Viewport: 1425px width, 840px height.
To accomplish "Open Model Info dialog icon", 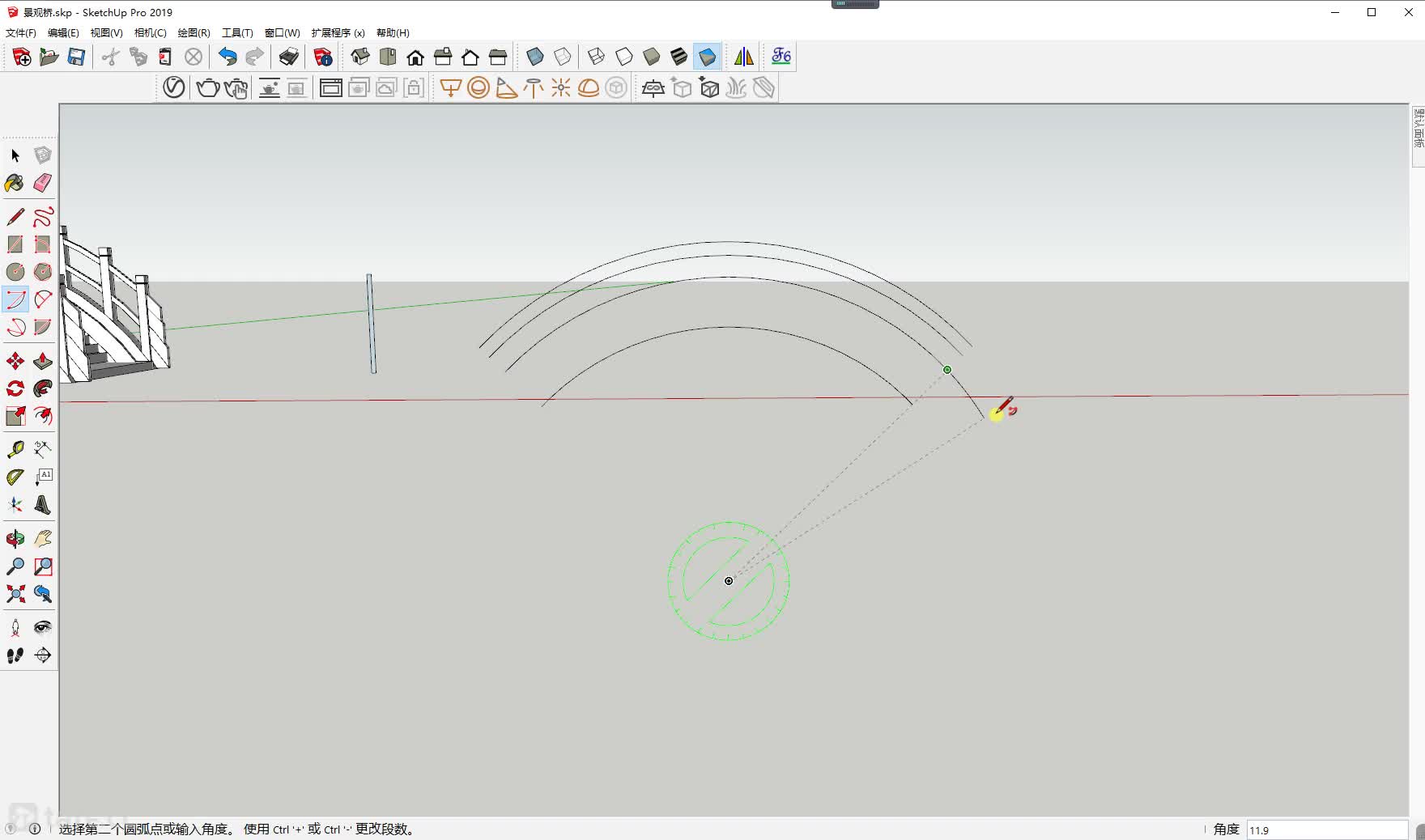I will point(323,57).
